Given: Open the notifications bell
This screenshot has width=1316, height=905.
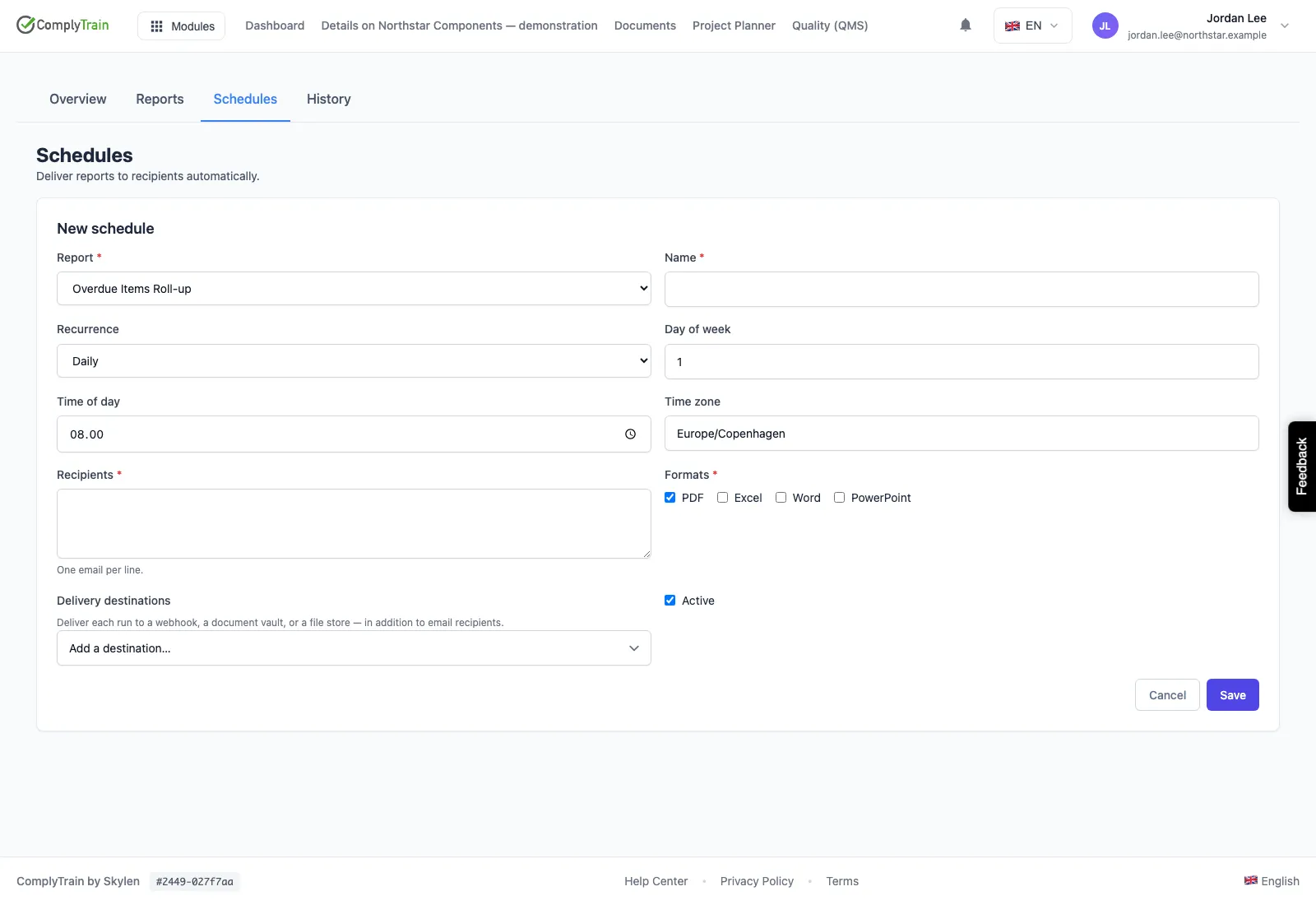Looking at the screenshot, I should tap(966, 26).
